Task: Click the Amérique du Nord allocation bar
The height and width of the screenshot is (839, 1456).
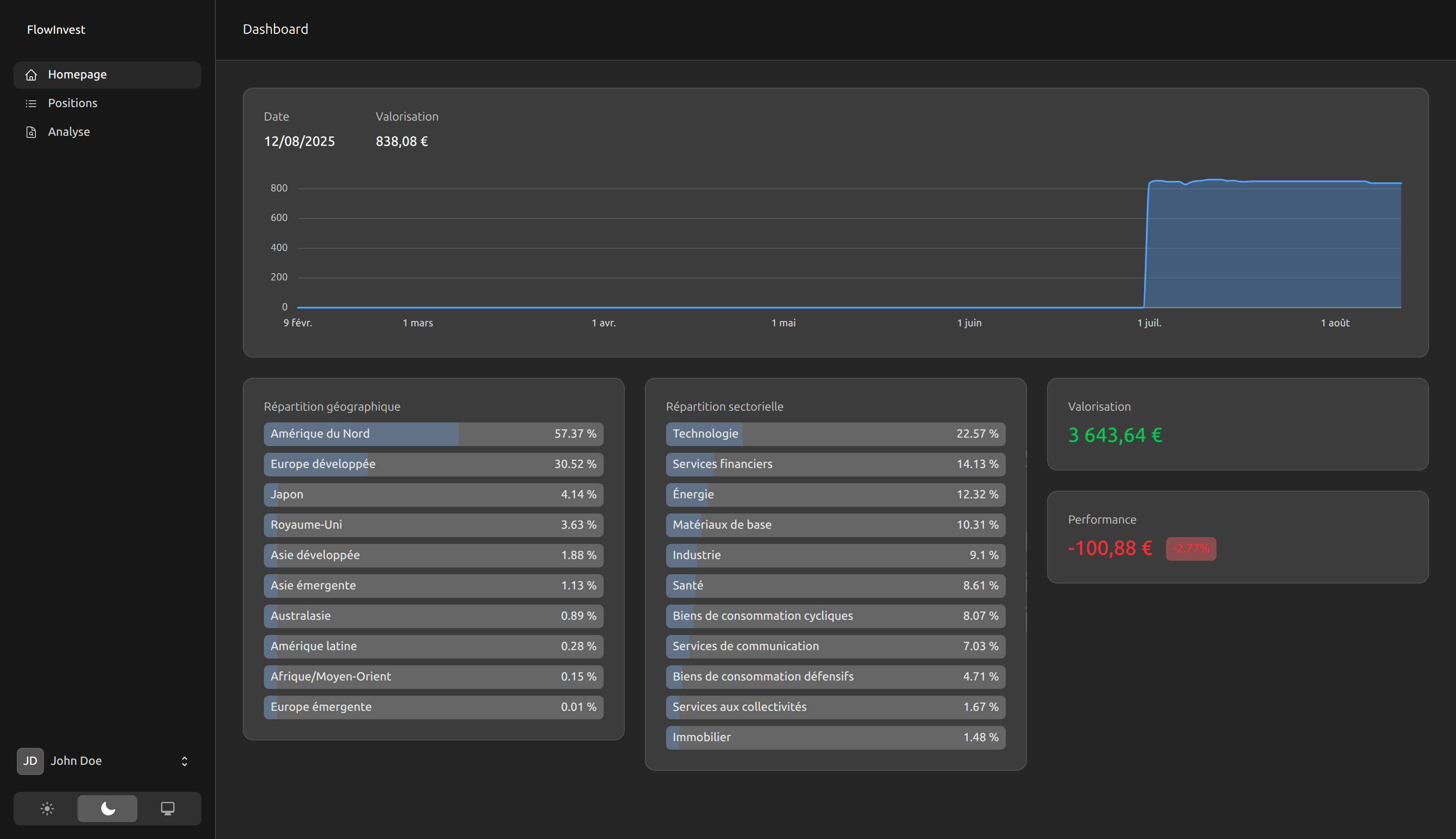Action: [x=433, y=434]
